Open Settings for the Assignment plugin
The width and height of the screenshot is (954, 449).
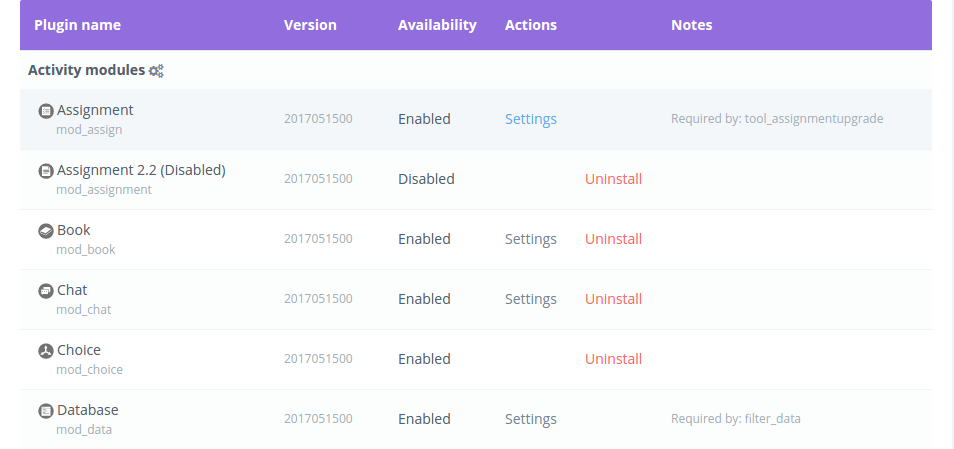pyautogui.click(x=531, y=119)
